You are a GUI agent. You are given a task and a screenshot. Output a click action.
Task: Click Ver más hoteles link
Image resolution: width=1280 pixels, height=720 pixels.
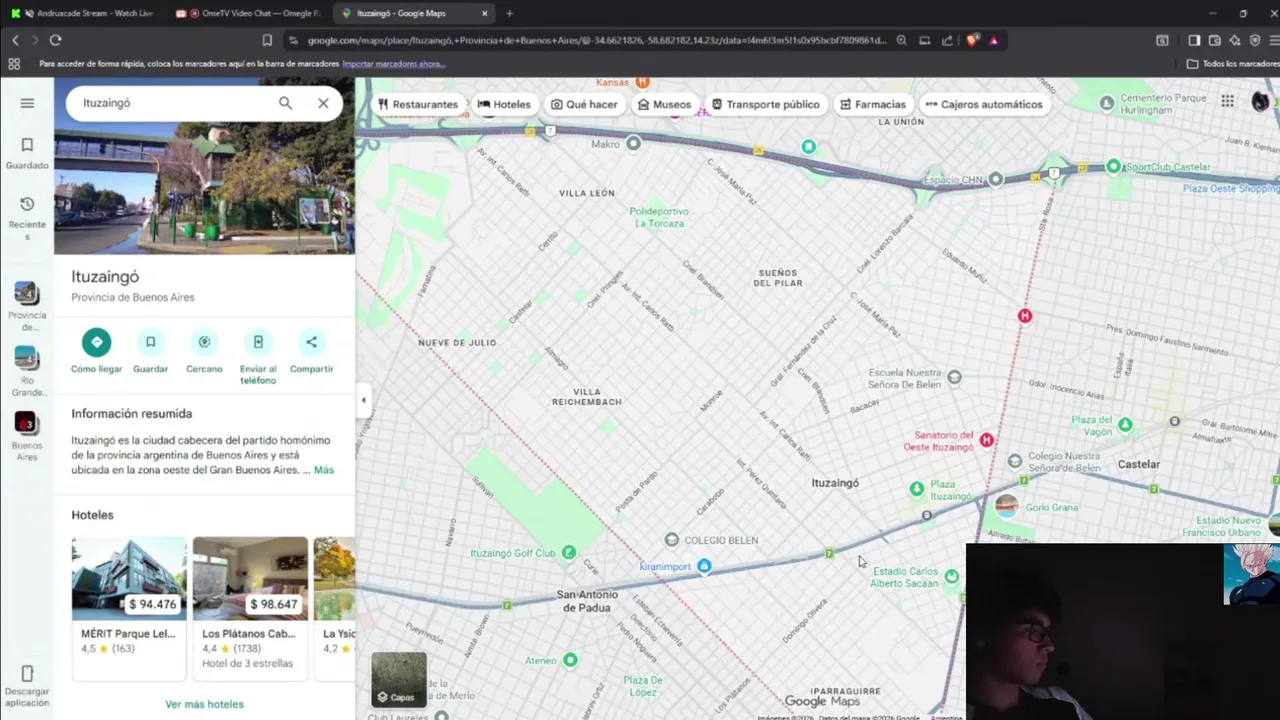tap(204, 704)
